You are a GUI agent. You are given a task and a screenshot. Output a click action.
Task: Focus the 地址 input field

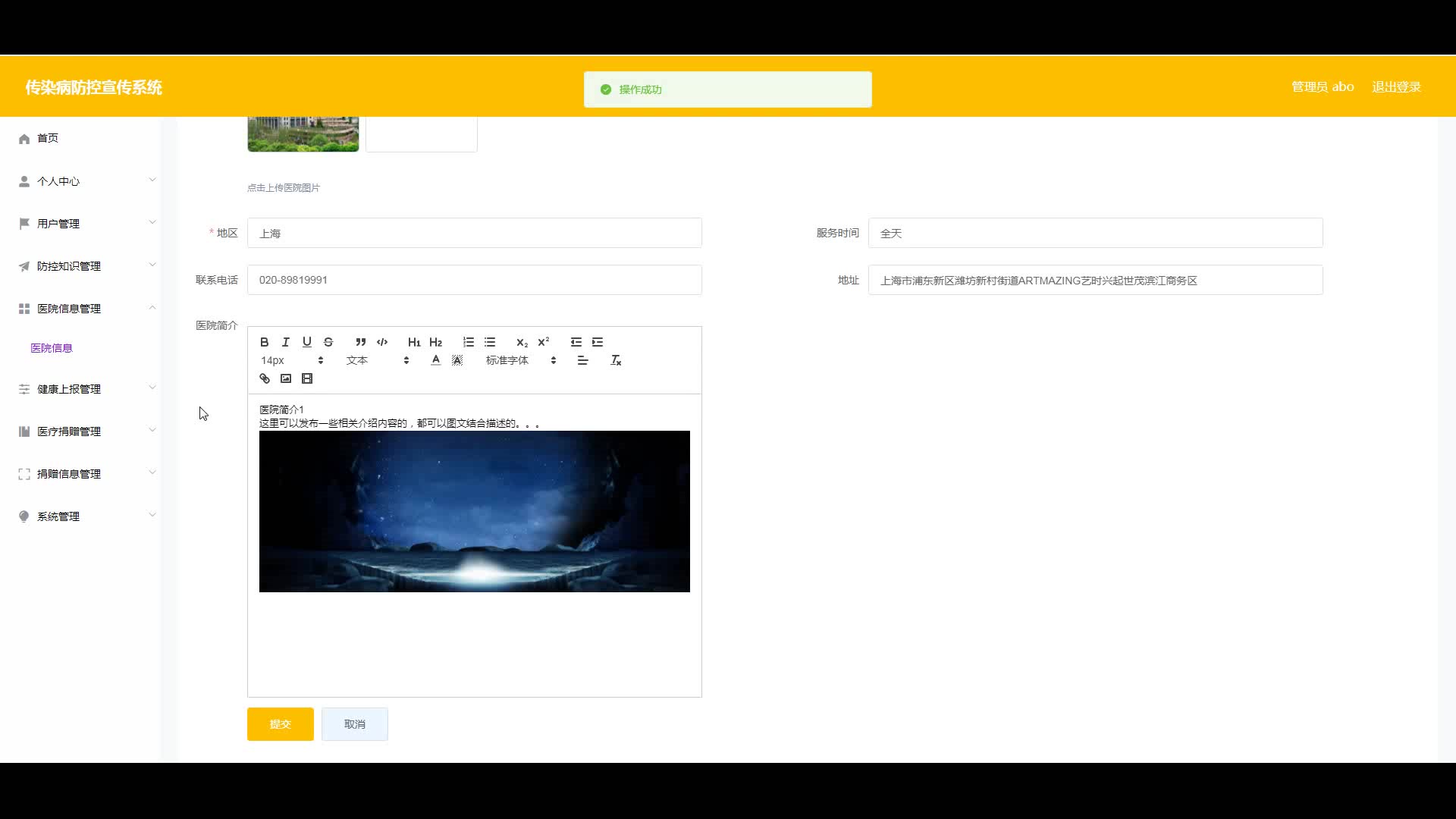tap(1095, 280)
